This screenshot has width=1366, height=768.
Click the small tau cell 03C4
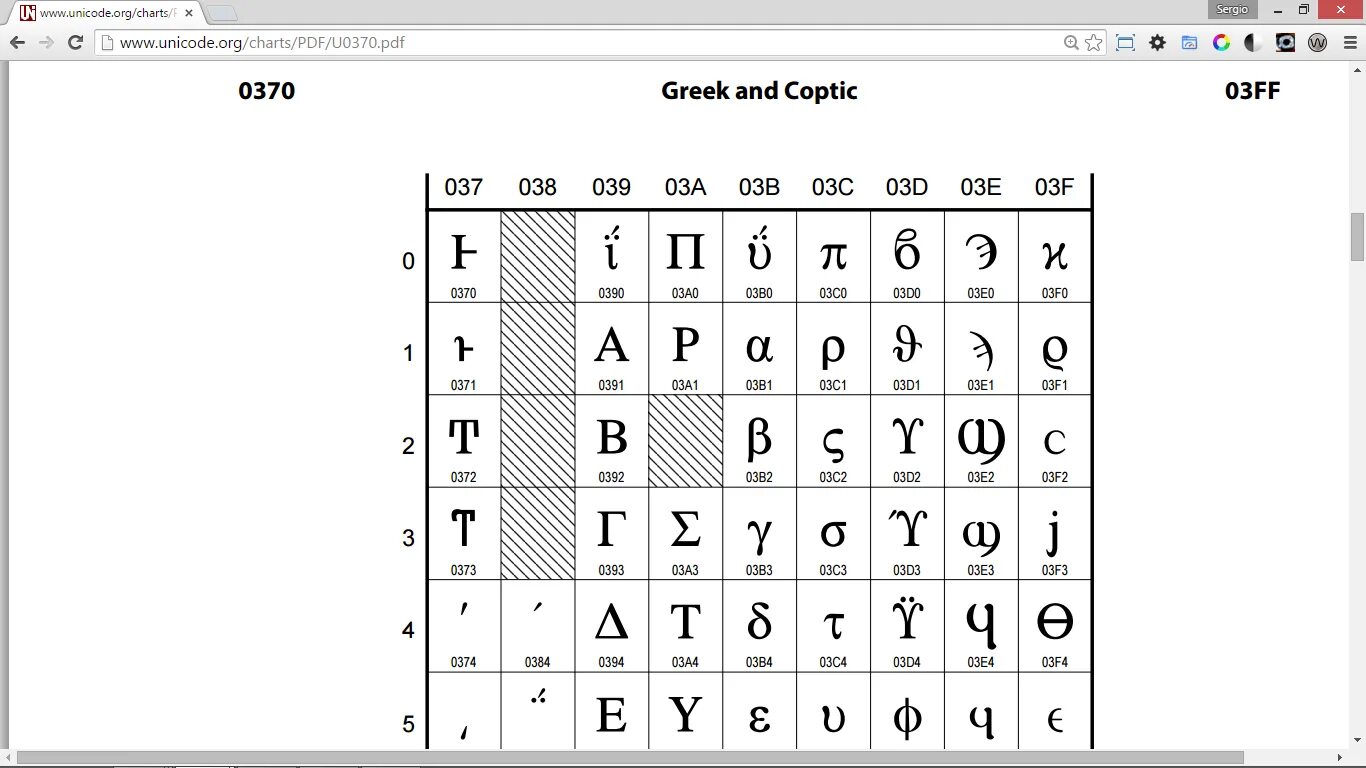[833, 626]
